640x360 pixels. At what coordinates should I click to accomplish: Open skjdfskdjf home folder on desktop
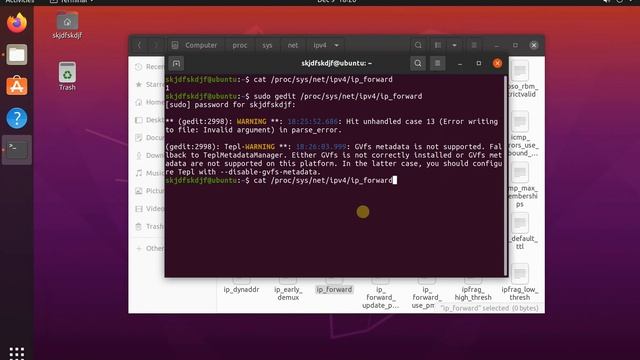pos(67,24)
